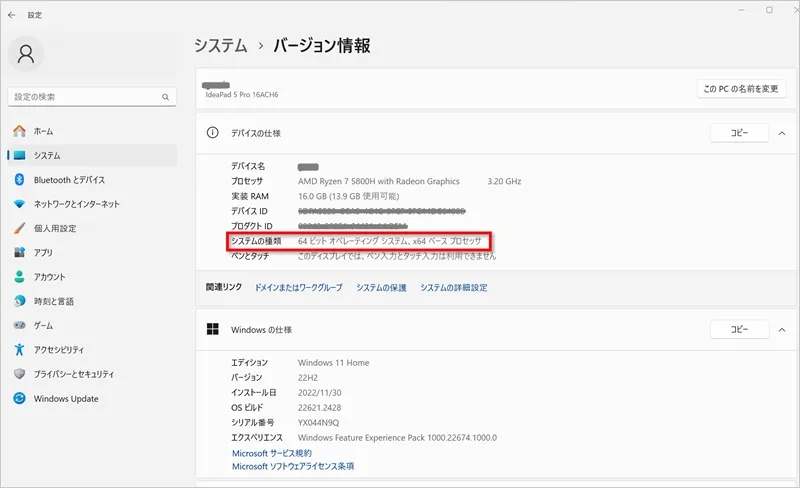
Task: Open ドメインまたはワークグループ link
Action: tap(298, 288)
